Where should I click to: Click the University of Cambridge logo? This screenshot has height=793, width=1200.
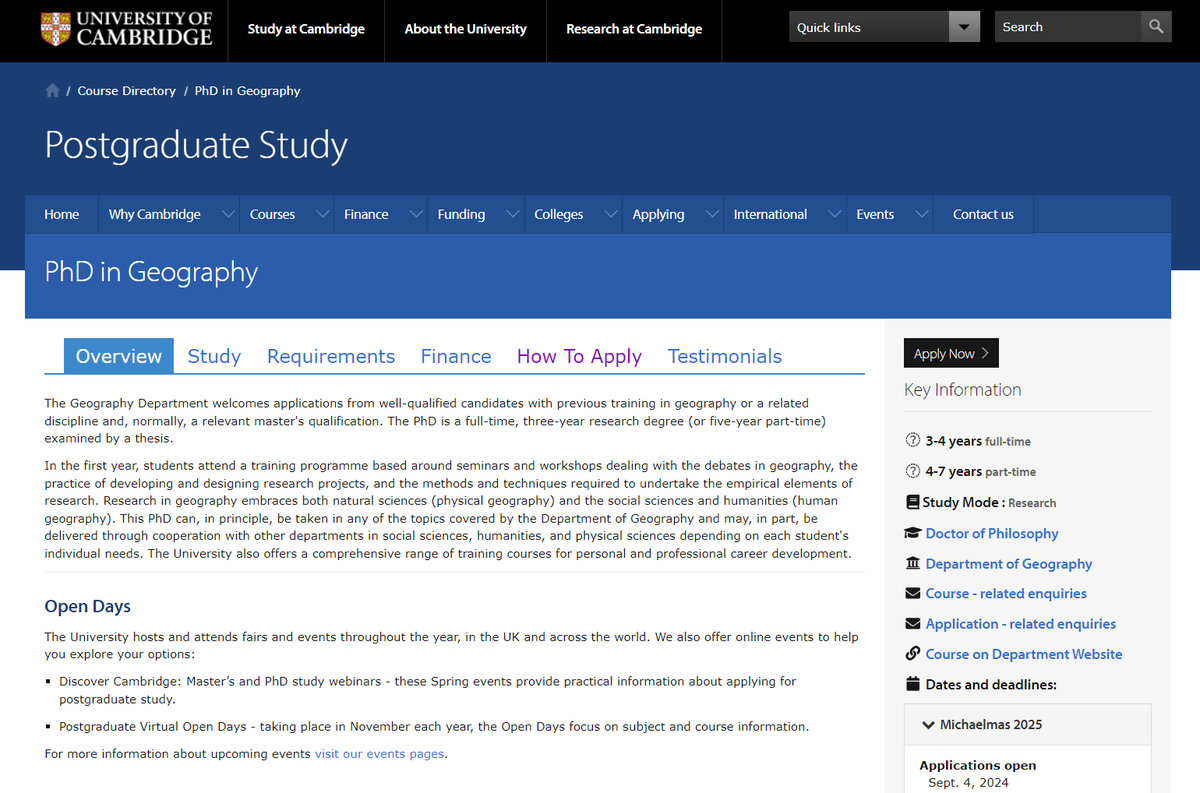click(x=126, y=29)
